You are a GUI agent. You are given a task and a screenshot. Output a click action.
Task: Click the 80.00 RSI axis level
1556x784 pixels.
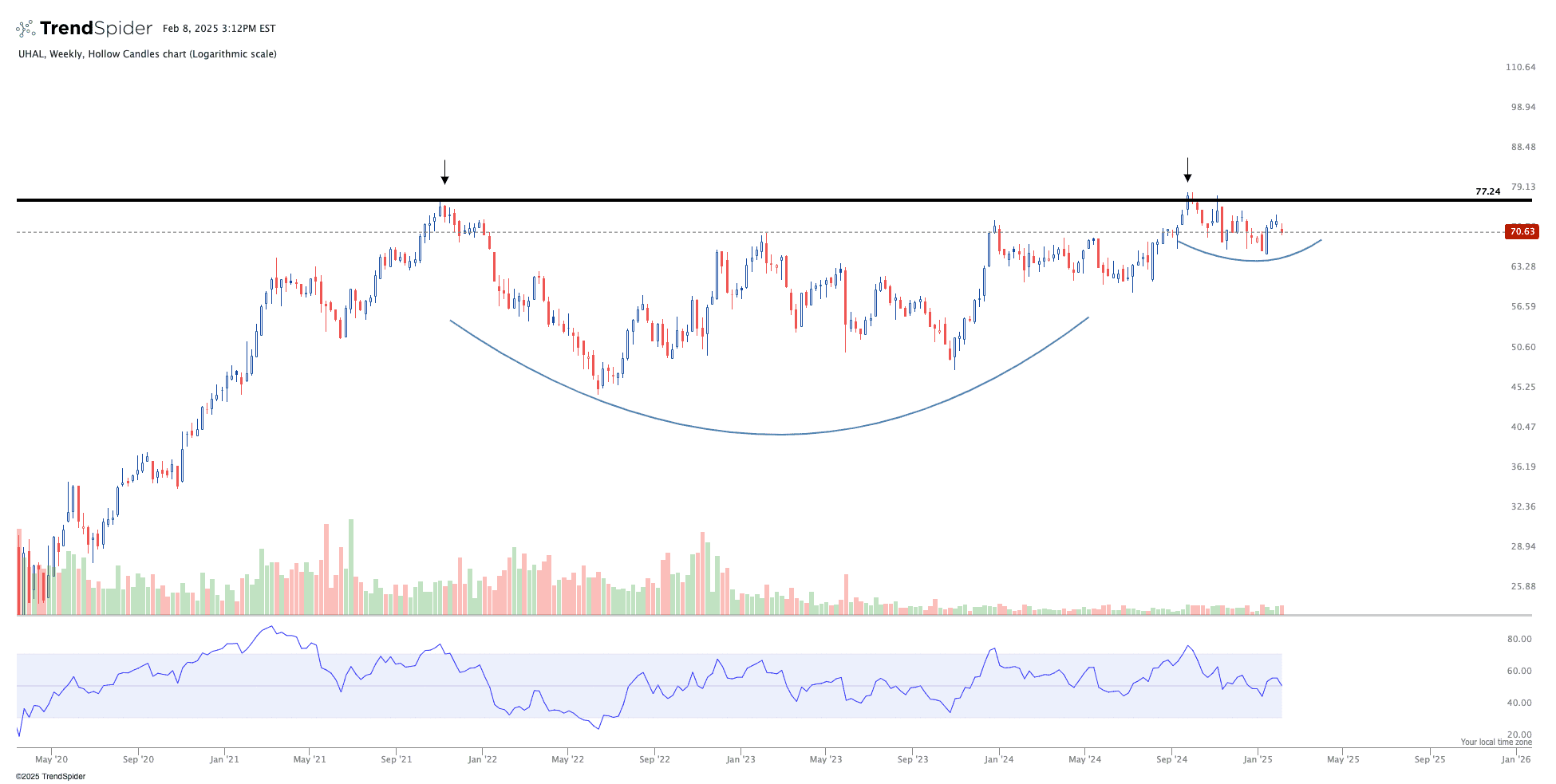click(1519, 639)
